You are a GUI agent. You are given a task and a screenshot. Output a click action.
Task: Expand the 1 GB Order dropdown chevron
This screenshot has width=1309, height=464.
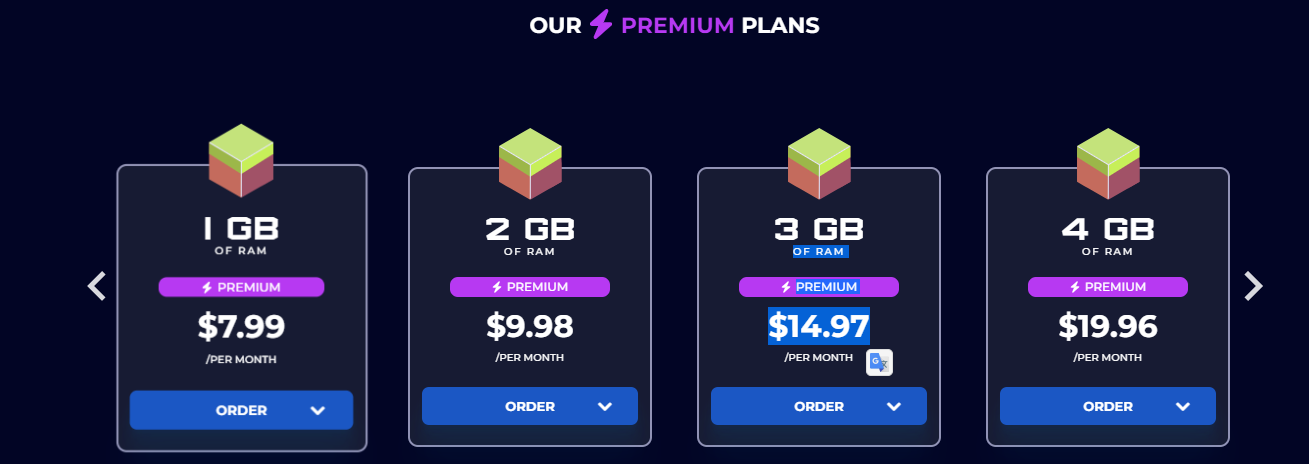tap(318, 410)
